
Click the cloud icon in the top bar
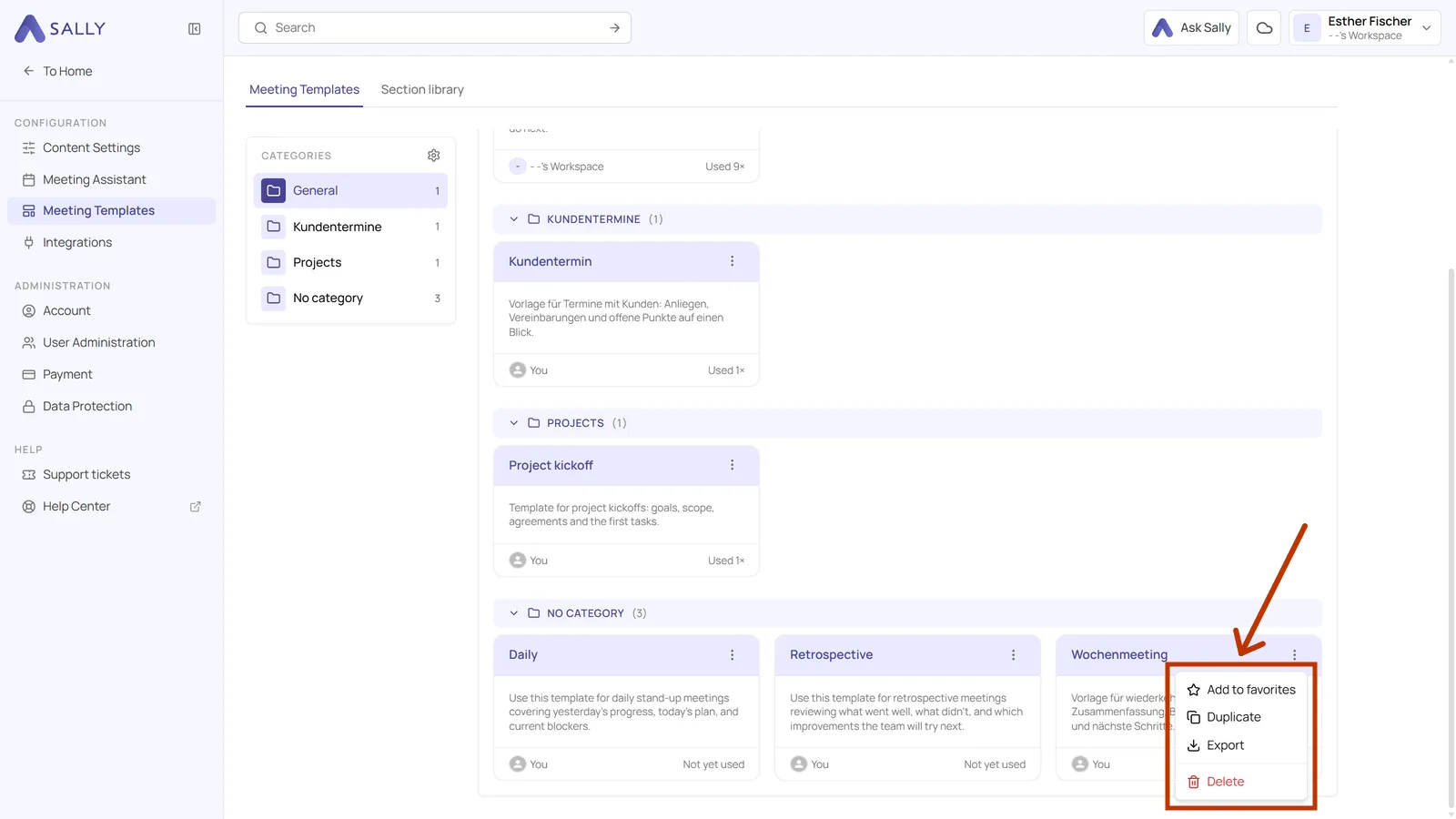click(1264, 28)
